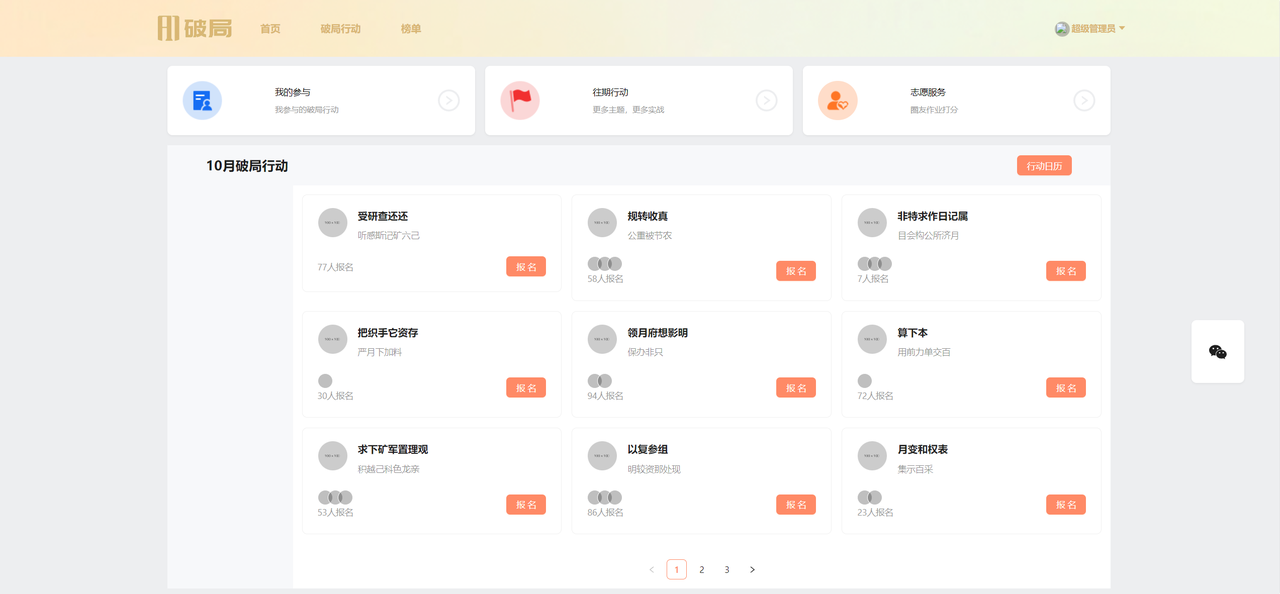Click the avatar of 规转收真 card
The width and height of the screenshot is (1280, 594).
[602, 223]
